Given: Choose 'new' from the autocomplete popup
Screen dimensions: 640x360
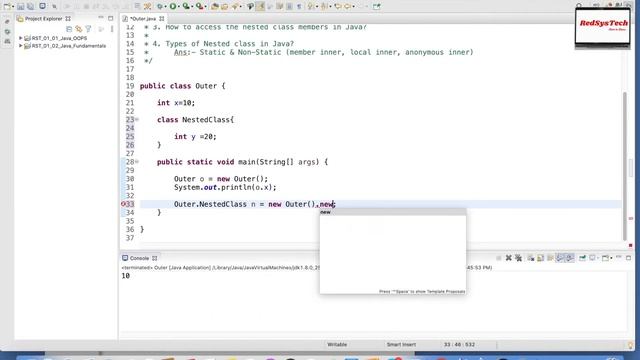Looking at the screenshot, I should pos(393,212).
